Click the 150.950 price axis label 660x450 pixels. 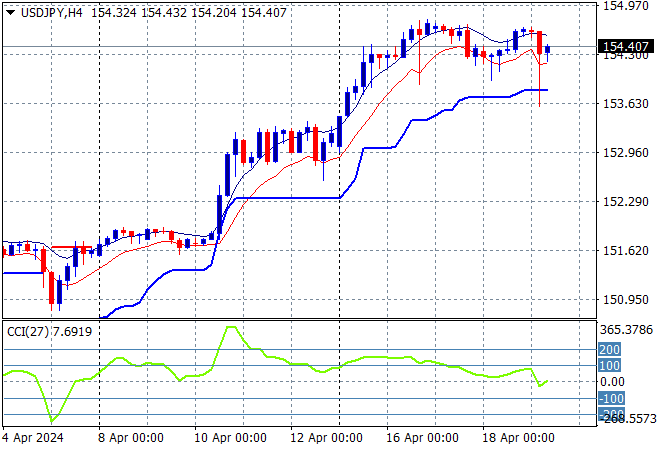626,300
